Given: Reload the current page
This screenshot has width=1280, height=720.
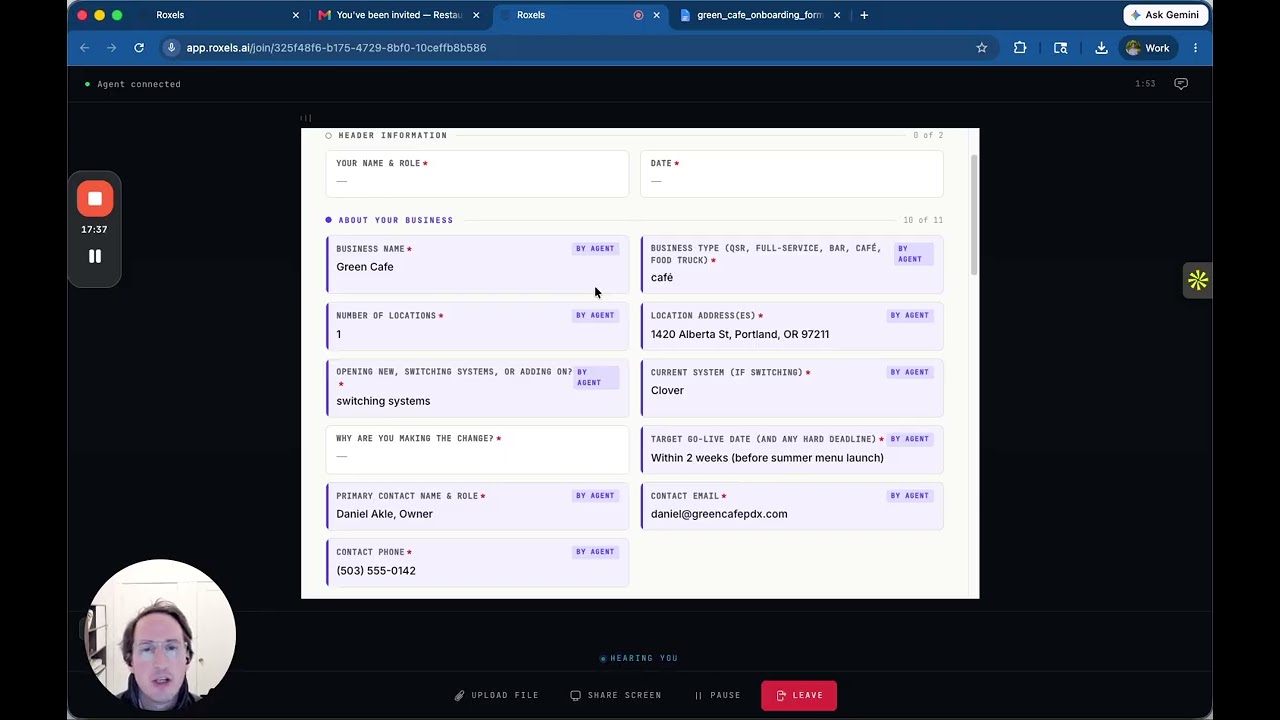Looking at the screenshot, I should click(x=139, y=47).
